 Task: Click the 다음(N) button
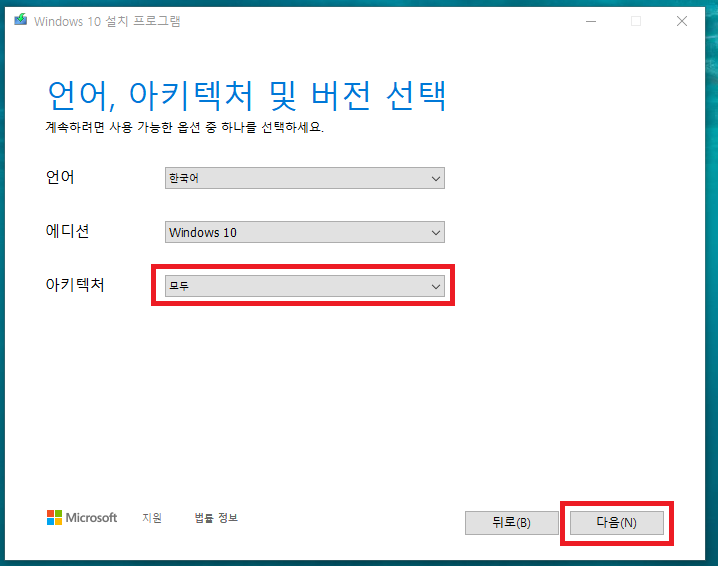[616, 522]
